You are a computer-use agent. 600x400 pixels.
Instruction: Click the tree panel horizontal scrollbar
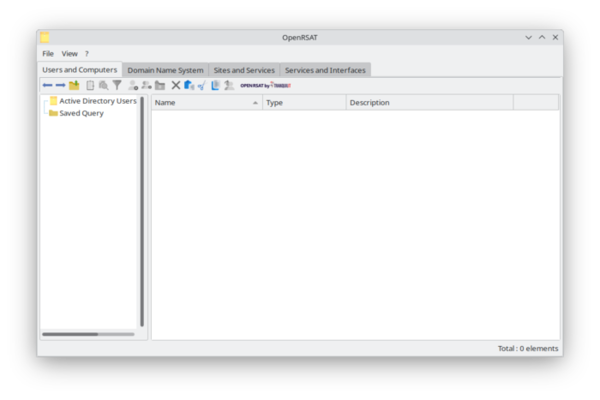pyautogui.click(x=88, y=334)
